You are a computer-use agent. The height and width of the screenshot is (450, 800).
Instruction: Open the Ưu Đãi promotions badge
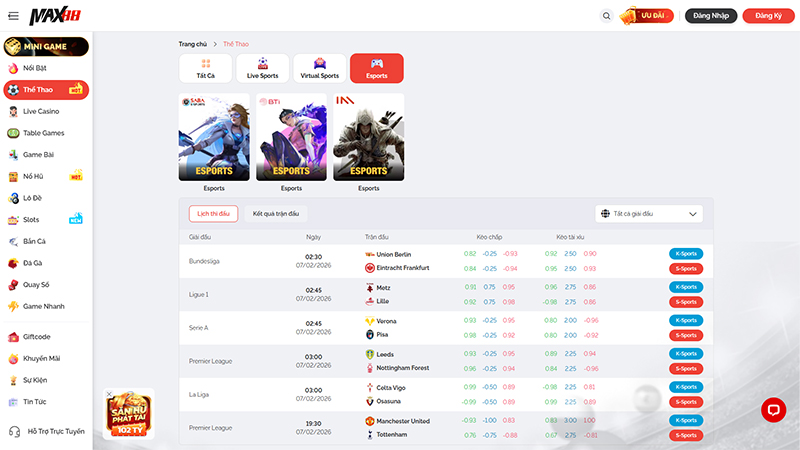[646, 16]
